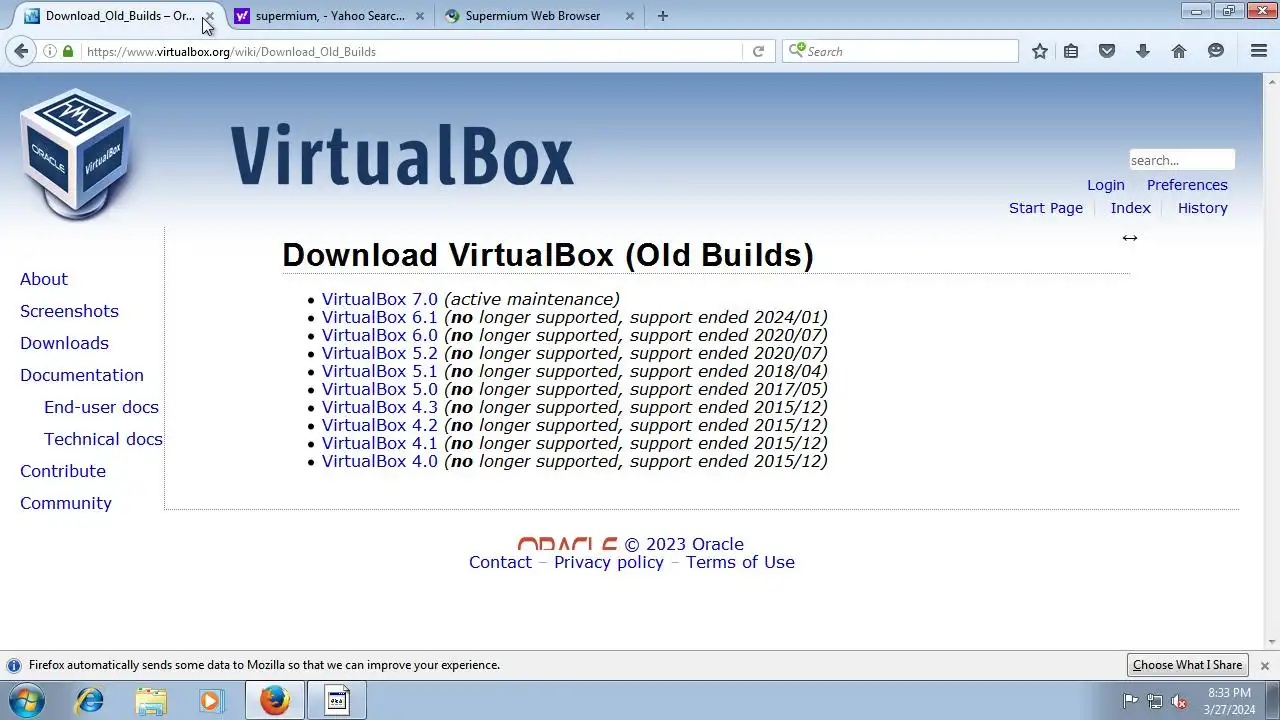The height and width of the screenshot is (720, 1280).
Task: Go to the Start Page link
Action: pyautogui.click(x=1046, y=208)
